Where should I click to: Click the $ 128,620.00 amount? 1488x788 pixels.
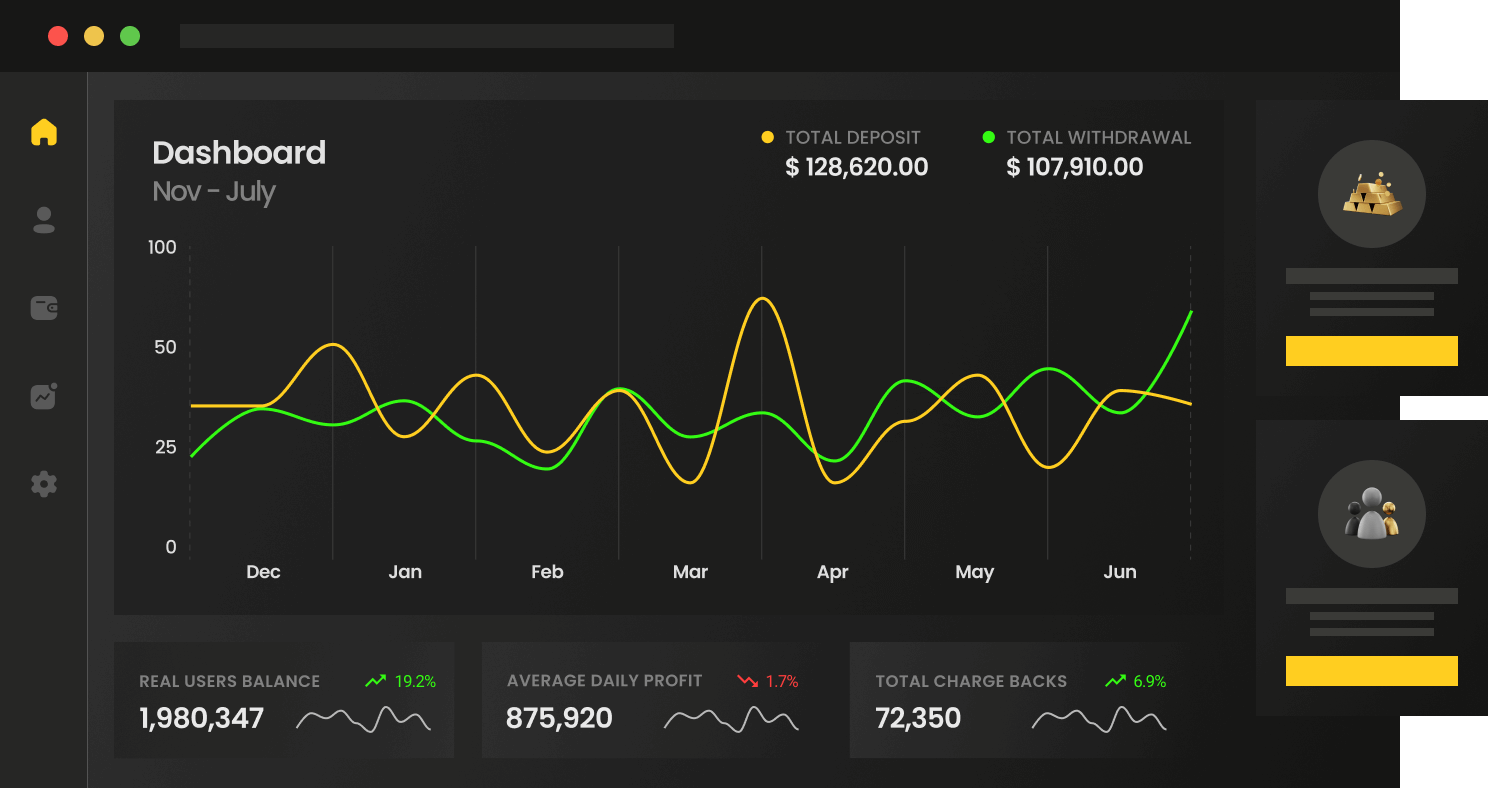(857, 167)
